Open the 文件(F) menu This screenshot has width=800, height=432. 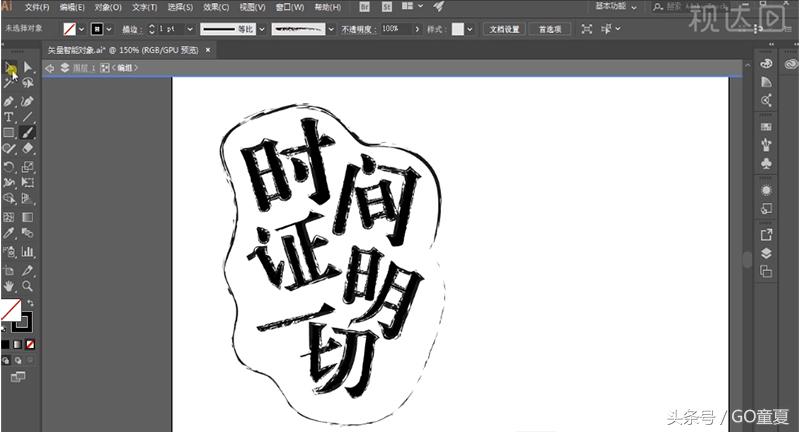point(37,7)
